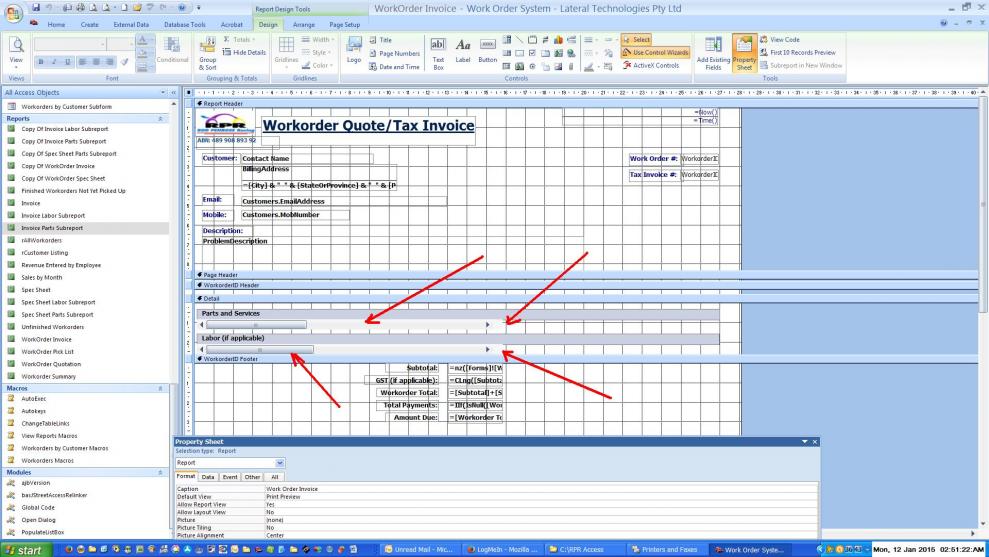
Task: Select the Check Box control icon
Action: coord(532,53)
